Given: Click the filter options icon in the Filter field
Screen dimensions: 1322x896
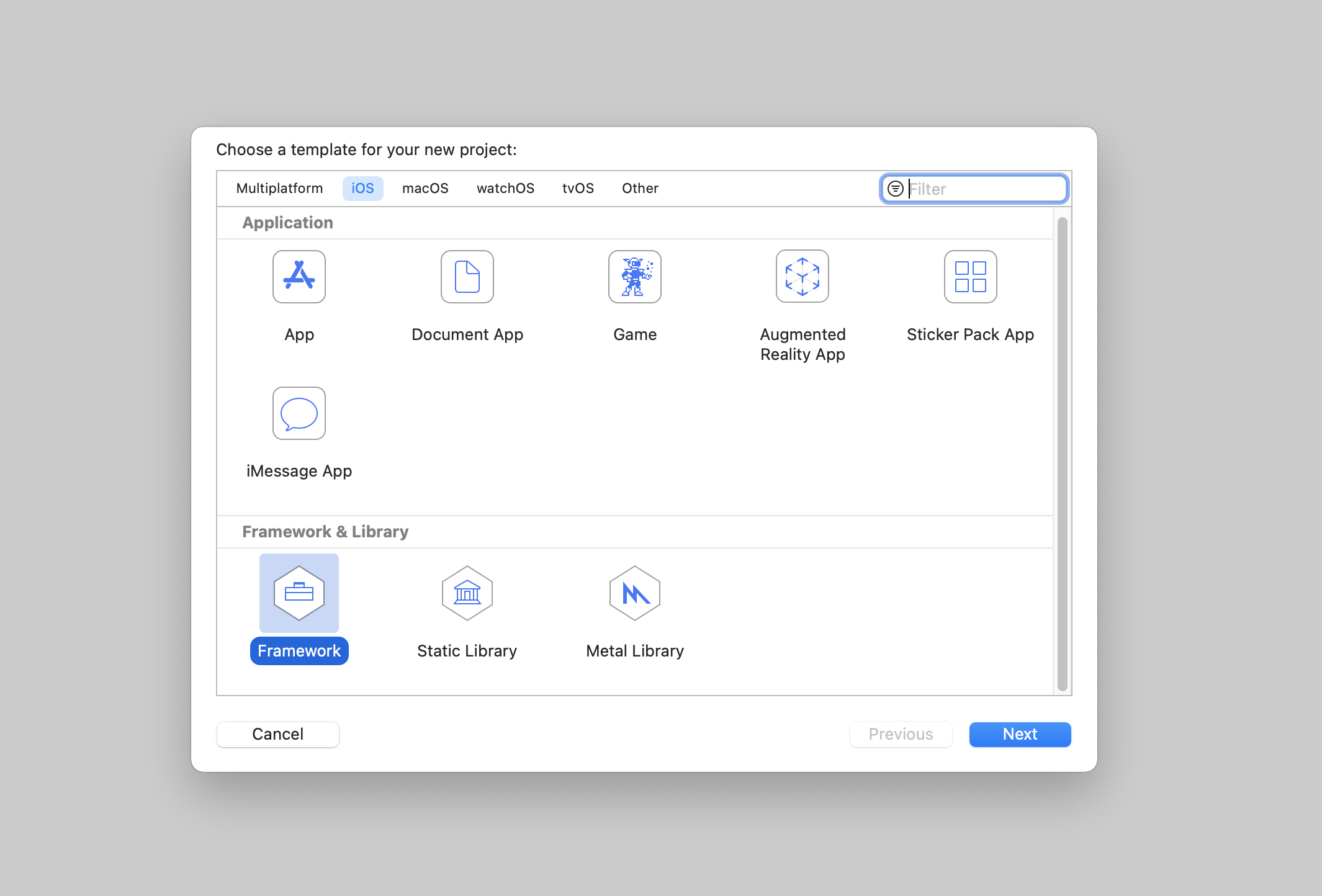Looking at the screenshot, I should tap(895, 189).
